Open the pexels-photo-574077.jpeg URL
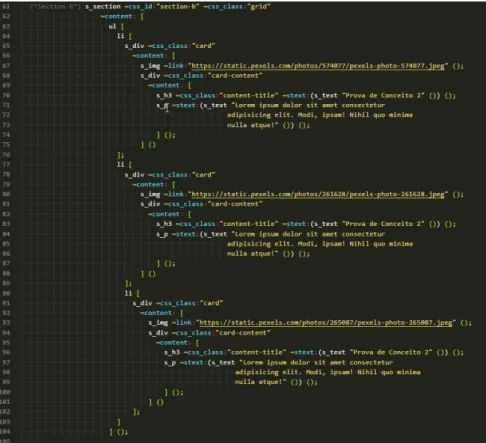The width and height of the screenshot is (486, 443). tap(318, 66)
